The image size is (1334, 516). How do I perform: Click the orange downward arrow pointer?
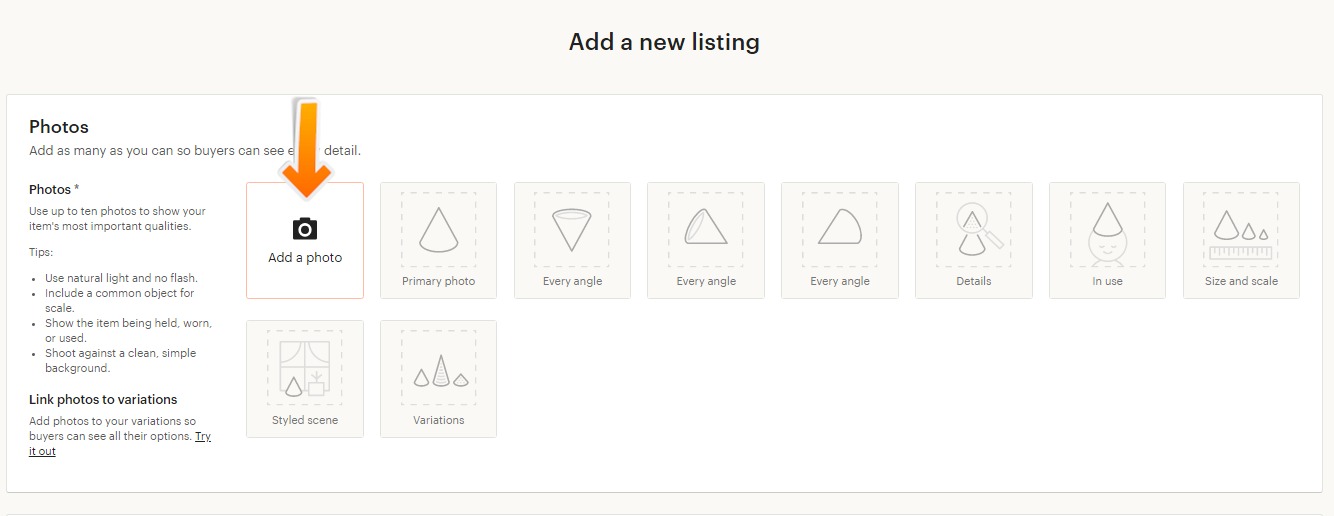309,148
